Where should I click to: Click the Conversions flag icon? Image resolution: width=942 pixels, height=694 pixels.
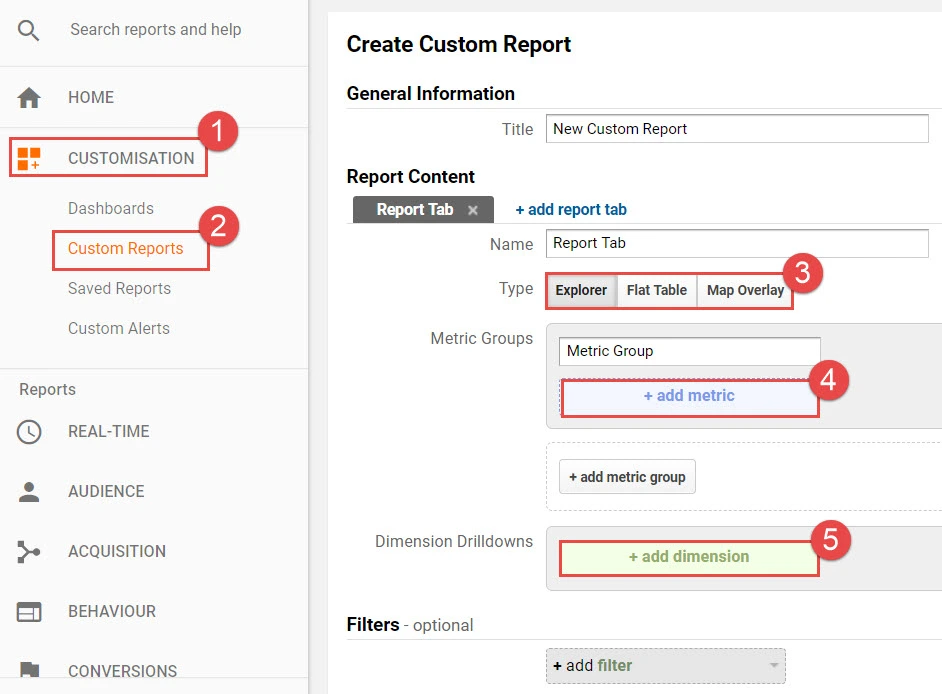click(29, 671)
